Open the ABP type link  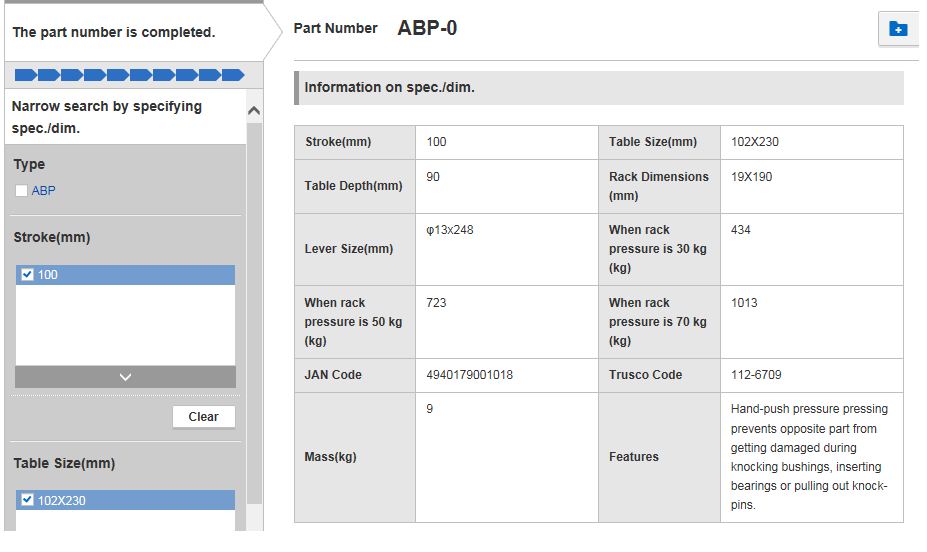44,190
